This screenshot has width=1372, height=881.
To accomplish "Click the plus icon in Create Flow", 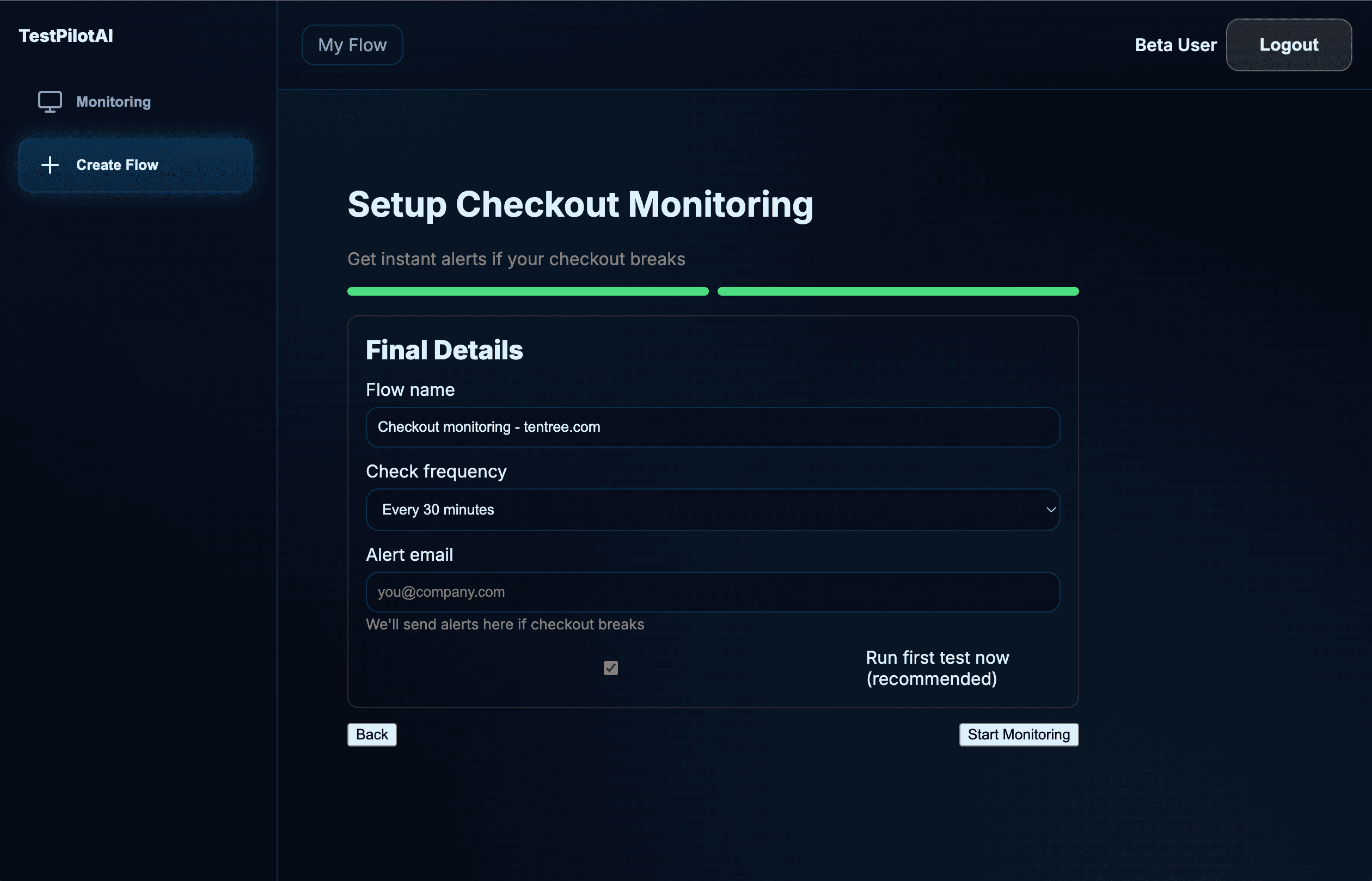I will pos(49,165).
